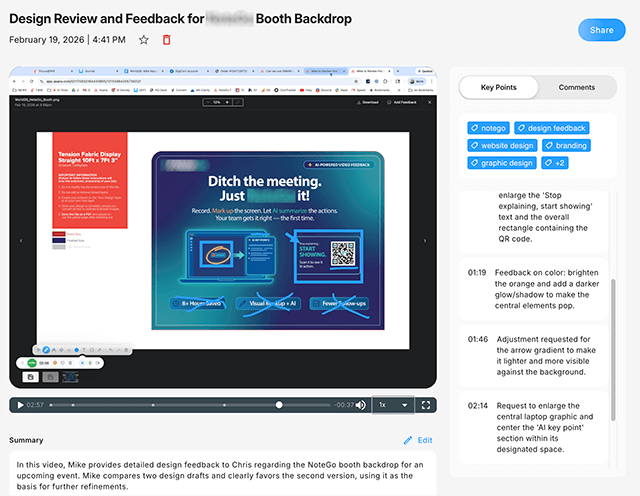Click the red trash delete icon
Screen dimensions: 640x496
pos(167,40)
